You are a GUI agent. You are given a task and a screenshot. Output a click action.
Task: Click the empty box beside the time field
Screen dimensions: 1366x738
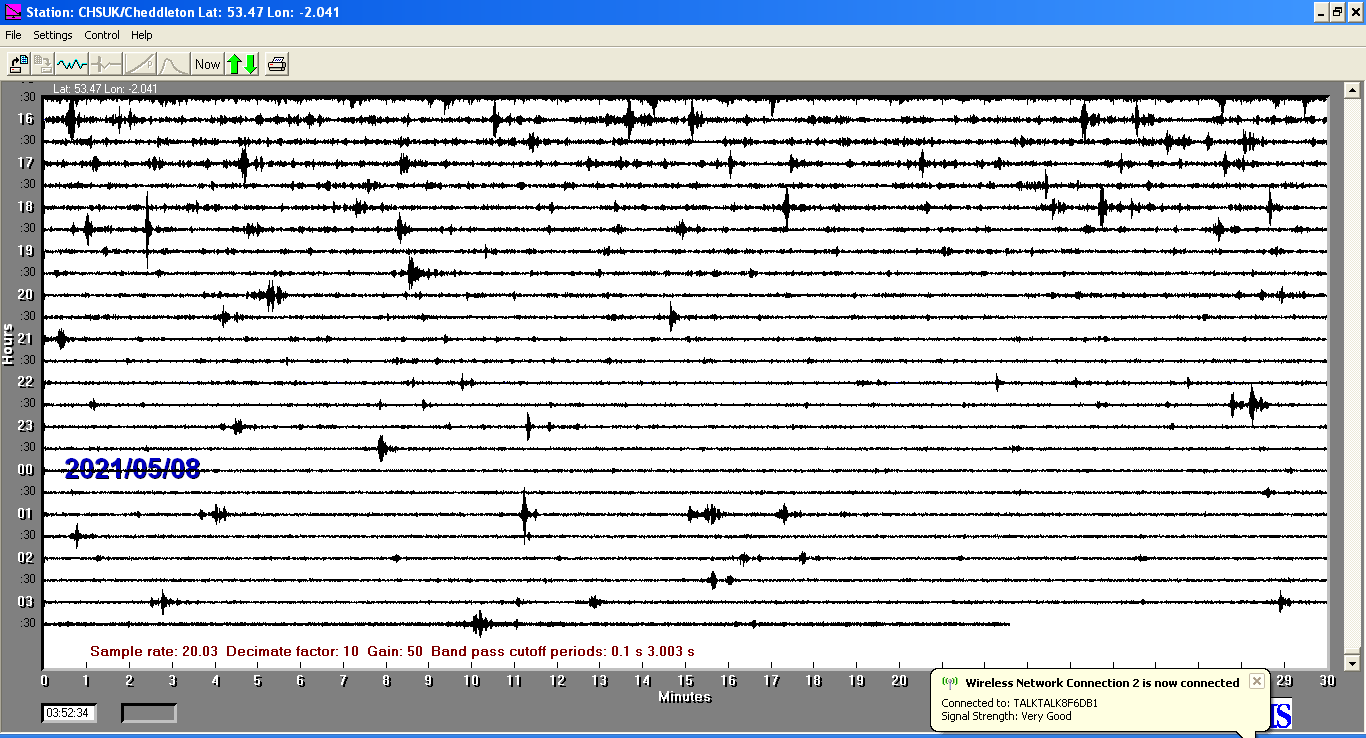click(149, 713)
